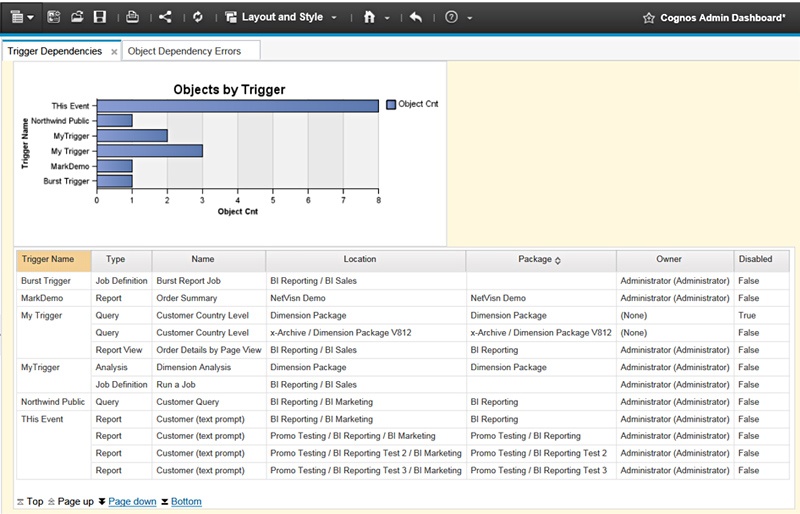The width and height of the screenshot is (800, 514).
Task: Close the Trigger Dependencies tab
Action: coord(114,52)
